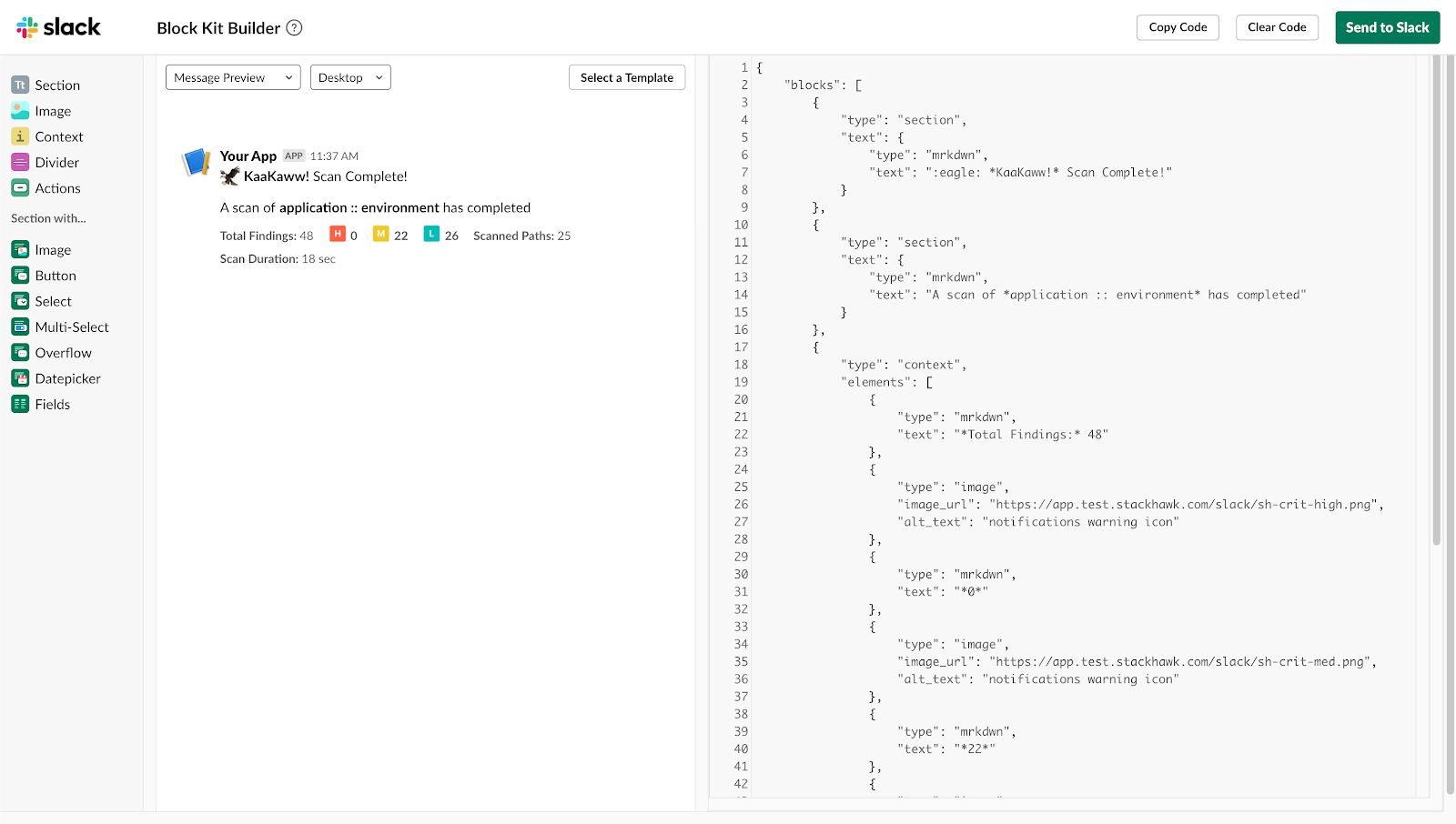Viewport: 1456px width, 824px height.
Task: Click the Actions block icon
Action: coord(20,188)
